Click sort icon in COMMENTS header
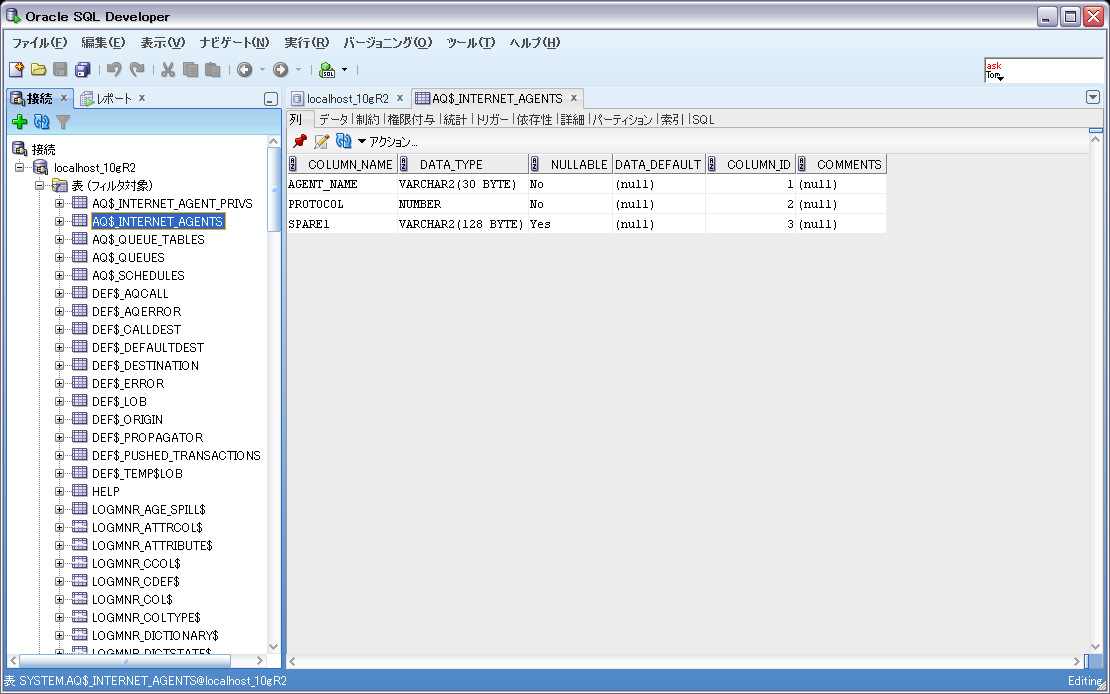The width and height of the screenshot is (1110, 694). click(802, 164)
